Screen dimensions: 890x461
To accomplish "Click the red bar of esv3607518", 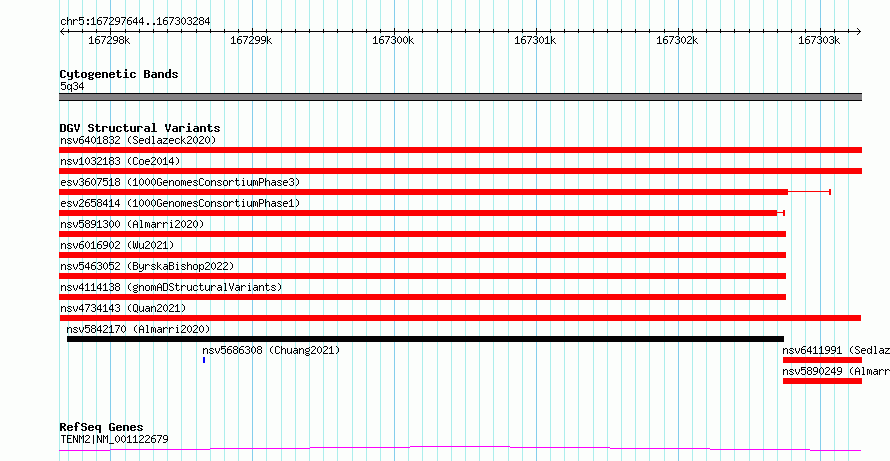I will tap(423, 192).
